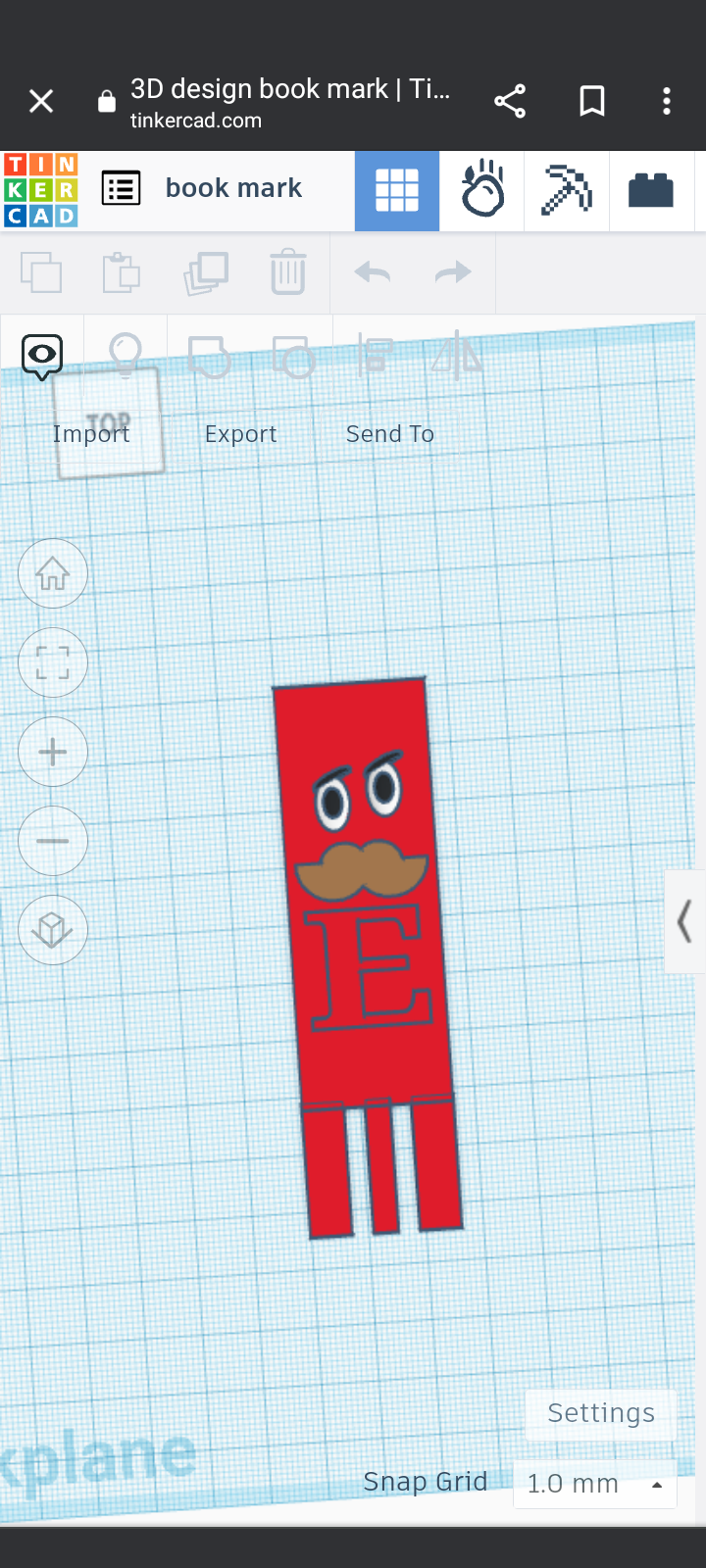Screen dimensions: 706x1568
Task: Select the right red leg strip
Action: [x=435, y=1162]
